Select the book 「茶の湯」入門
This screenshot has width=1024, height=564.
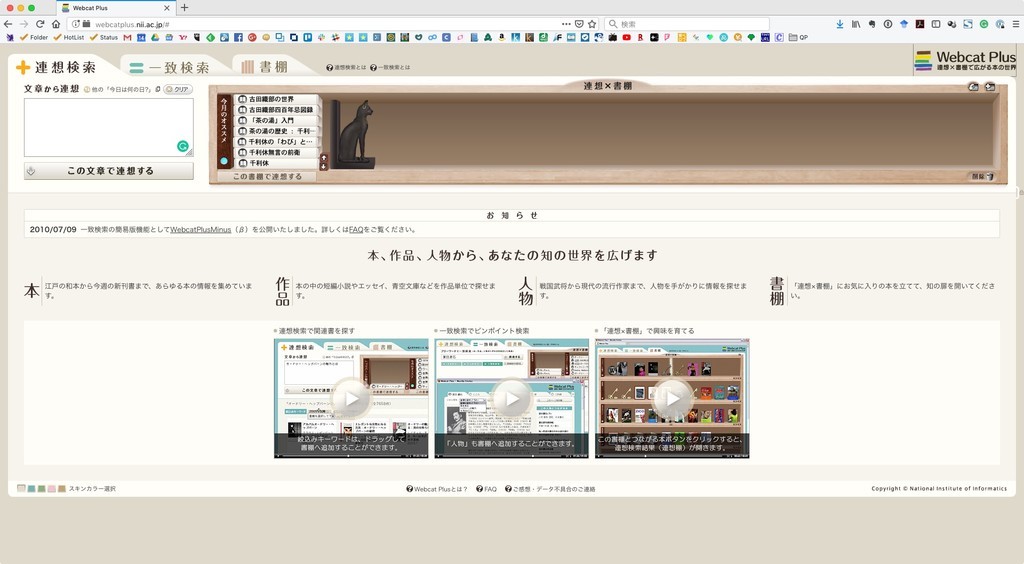276,120
